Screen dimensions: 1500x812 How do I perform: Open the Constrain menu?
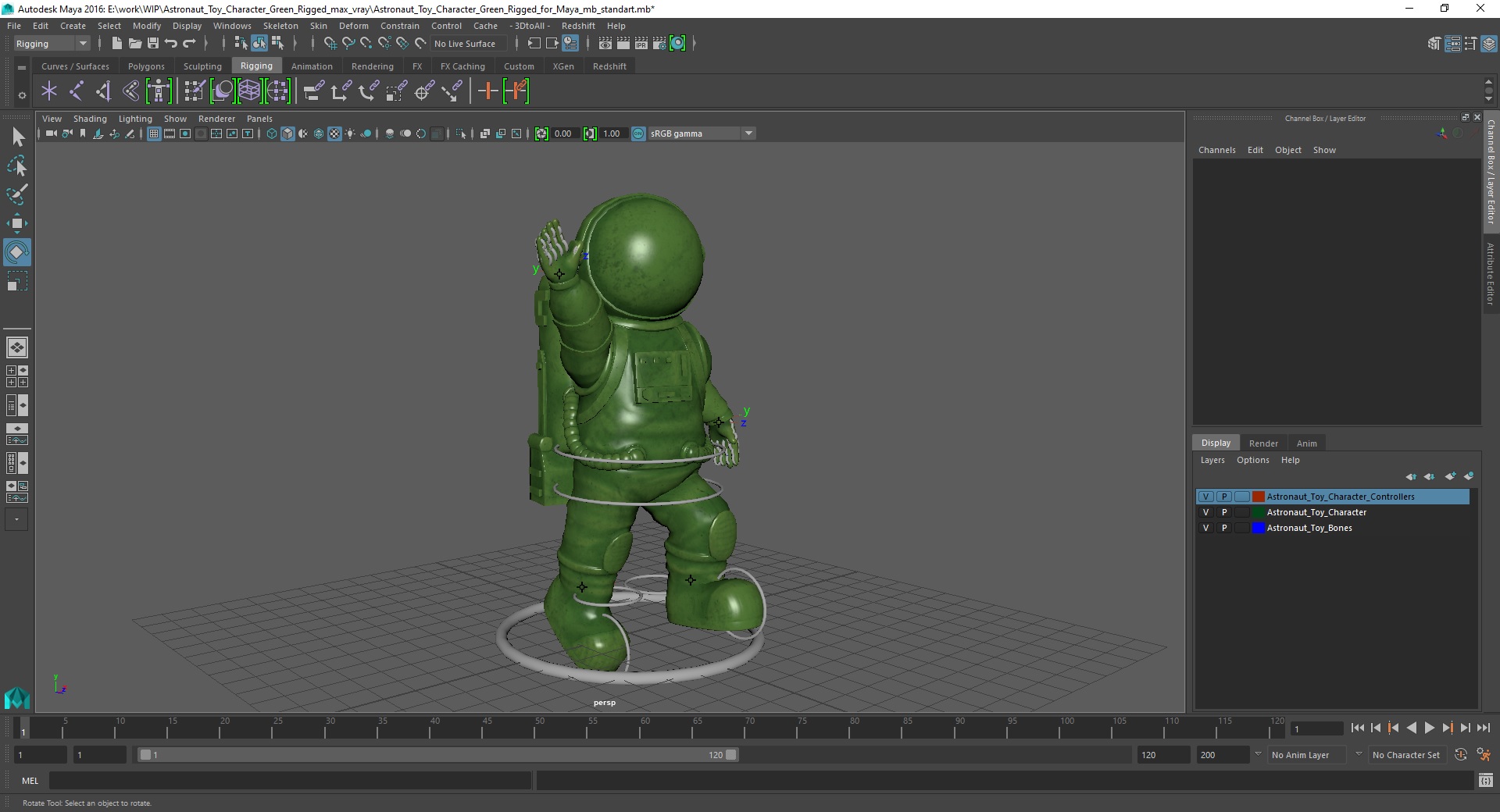pos(400,26)
